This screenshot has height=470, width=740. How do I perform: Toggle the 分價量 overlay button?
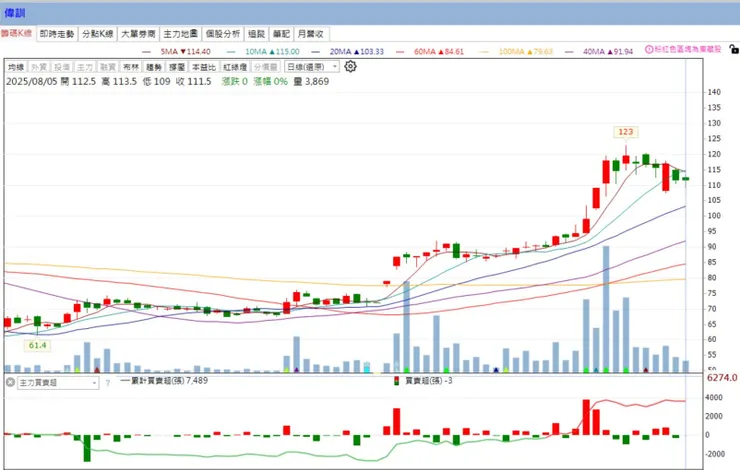266,67
